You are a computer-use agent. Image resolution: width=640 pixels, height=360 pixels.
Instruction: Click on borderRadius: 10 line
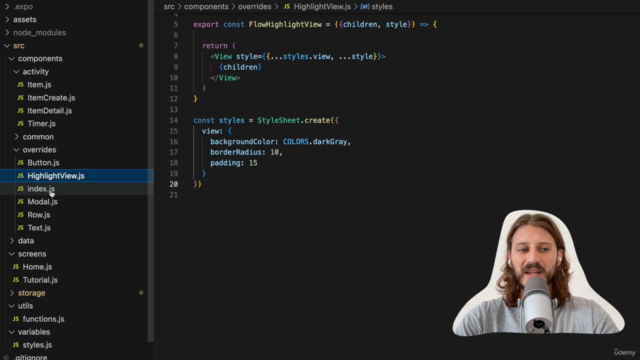click(x=246, y=152)
